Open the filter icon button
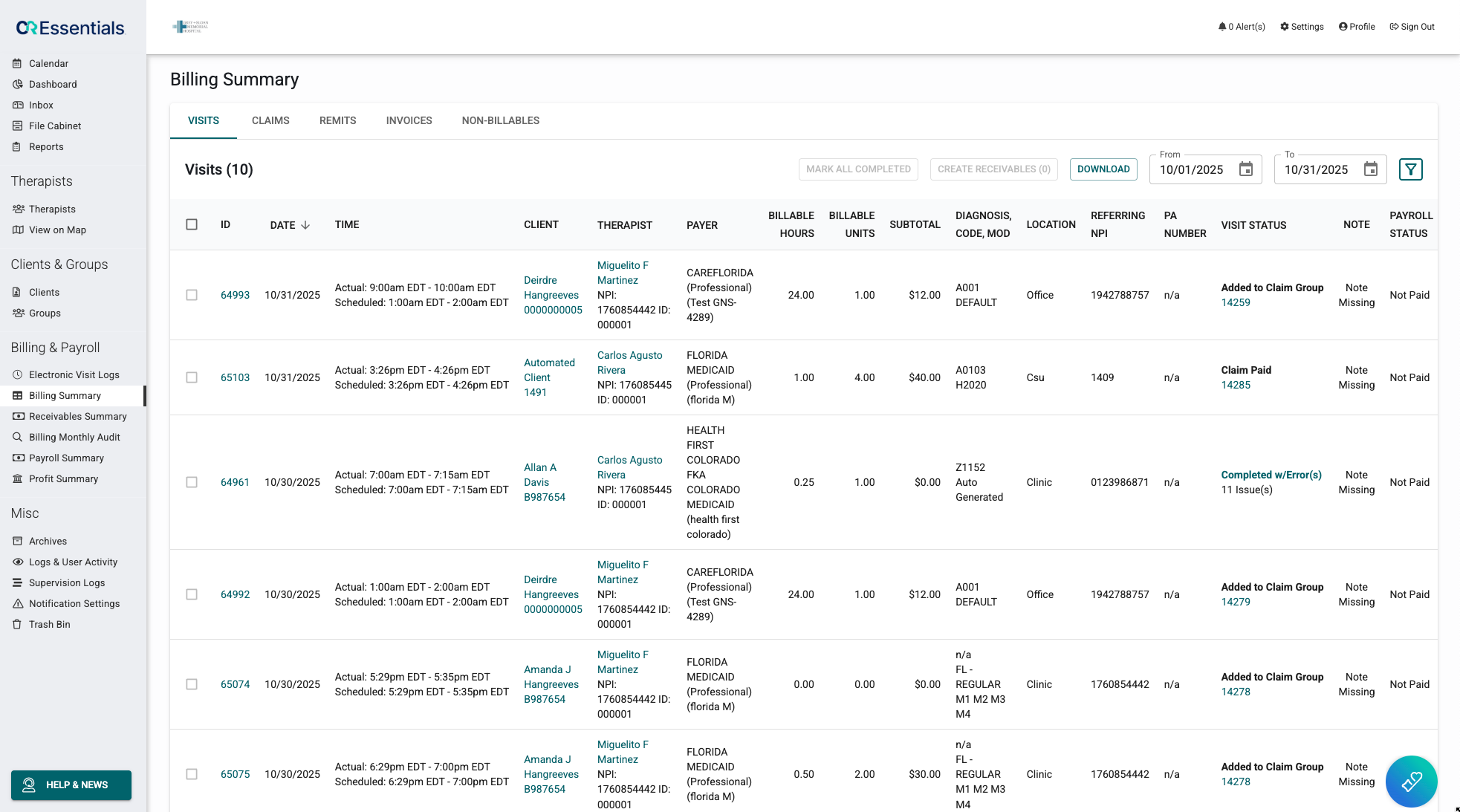 [x=1410, y=169]
